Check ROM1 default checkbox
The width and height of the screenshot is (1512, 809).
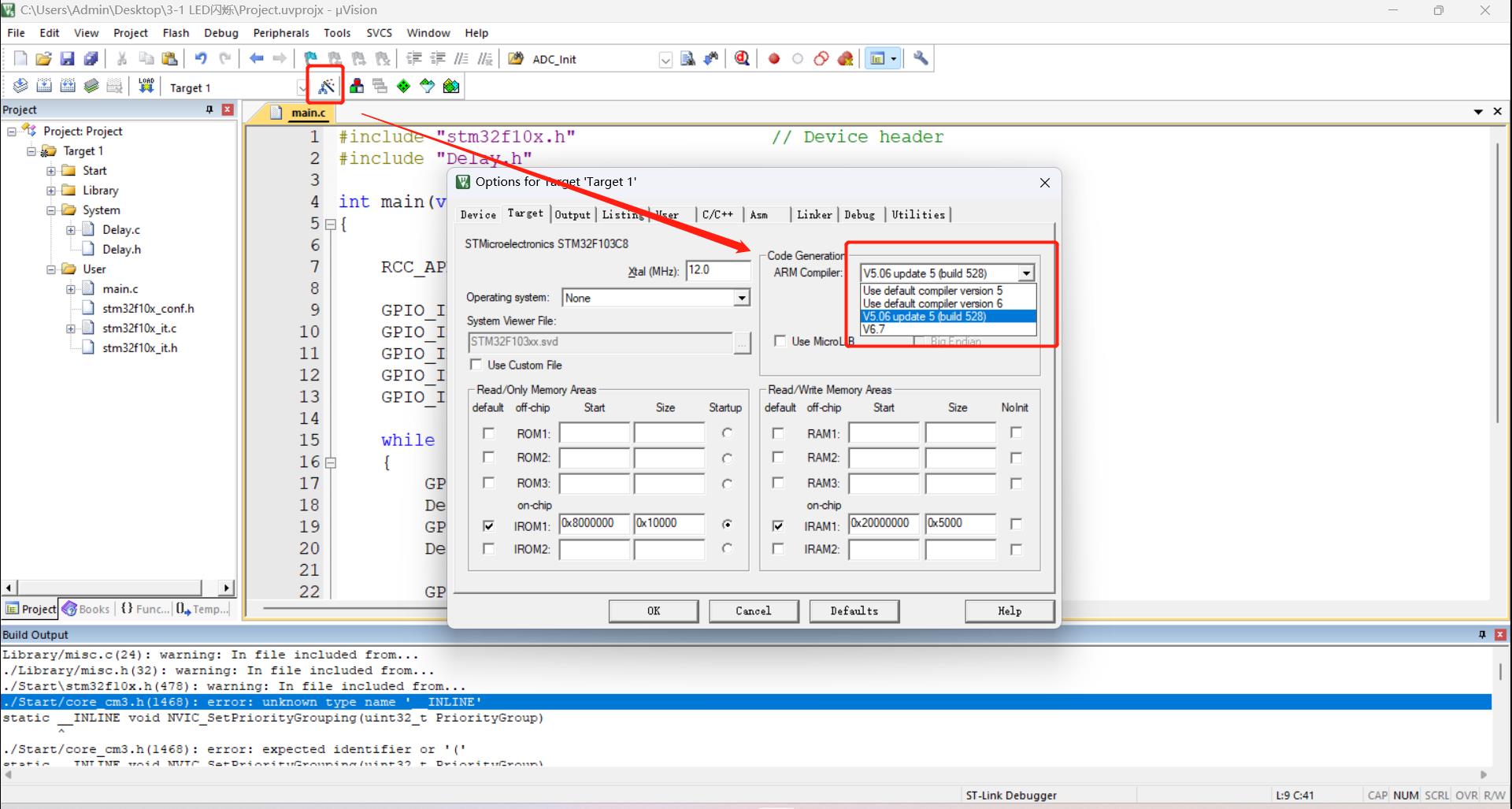tap(488, 433)
